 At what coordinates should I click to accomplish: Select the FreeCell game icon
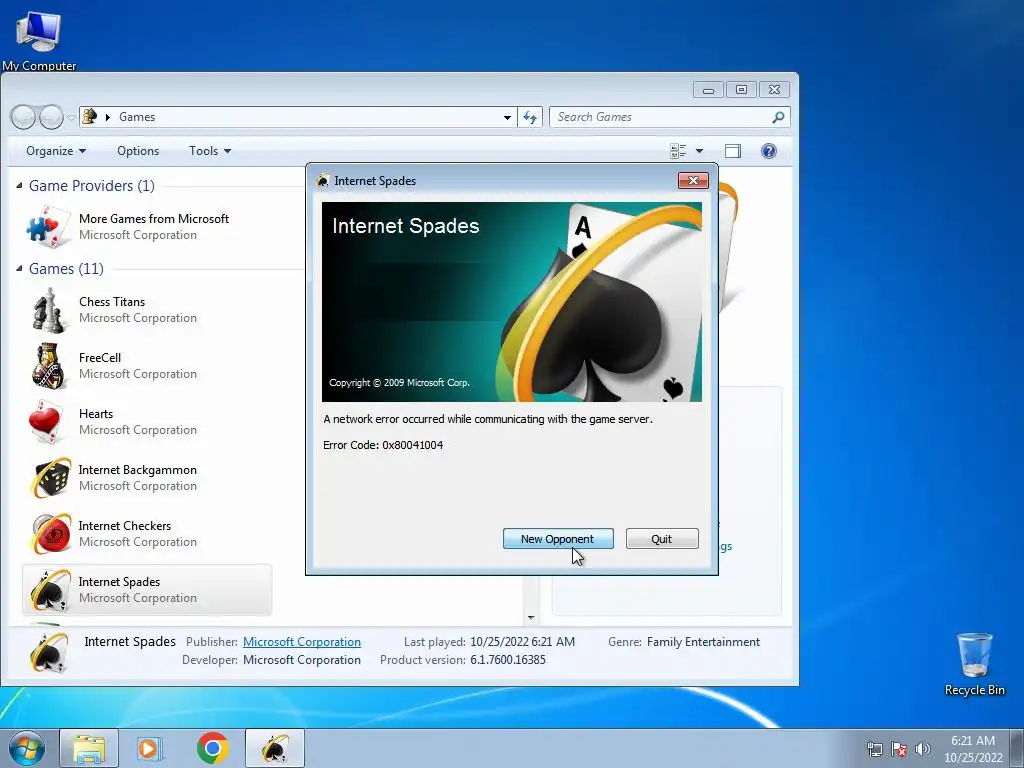pyautogui.click(x=48, y=366)
